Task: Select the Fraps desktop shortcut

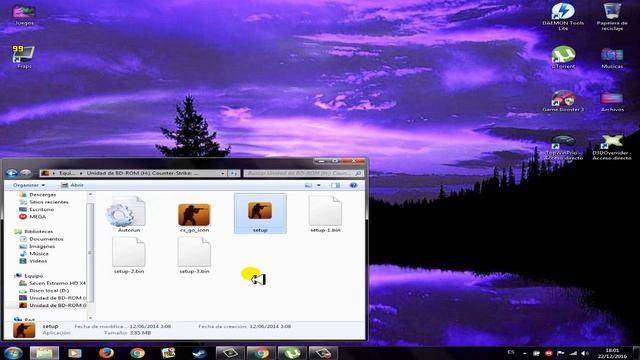Action: pos(24,57)
